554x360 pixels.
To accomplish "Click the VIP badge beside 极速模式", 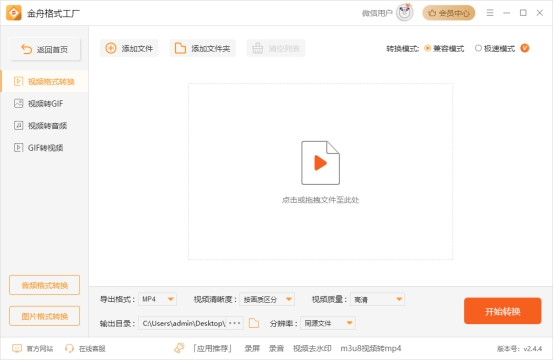I will coord(525,48).
